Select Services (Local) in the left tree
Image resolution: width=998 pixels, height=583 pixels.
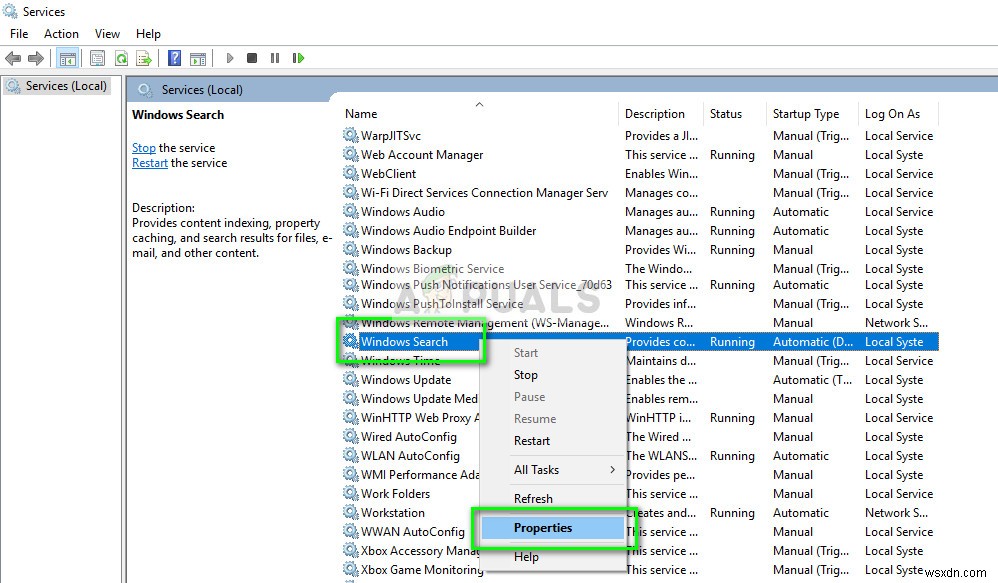click(66, 86)
